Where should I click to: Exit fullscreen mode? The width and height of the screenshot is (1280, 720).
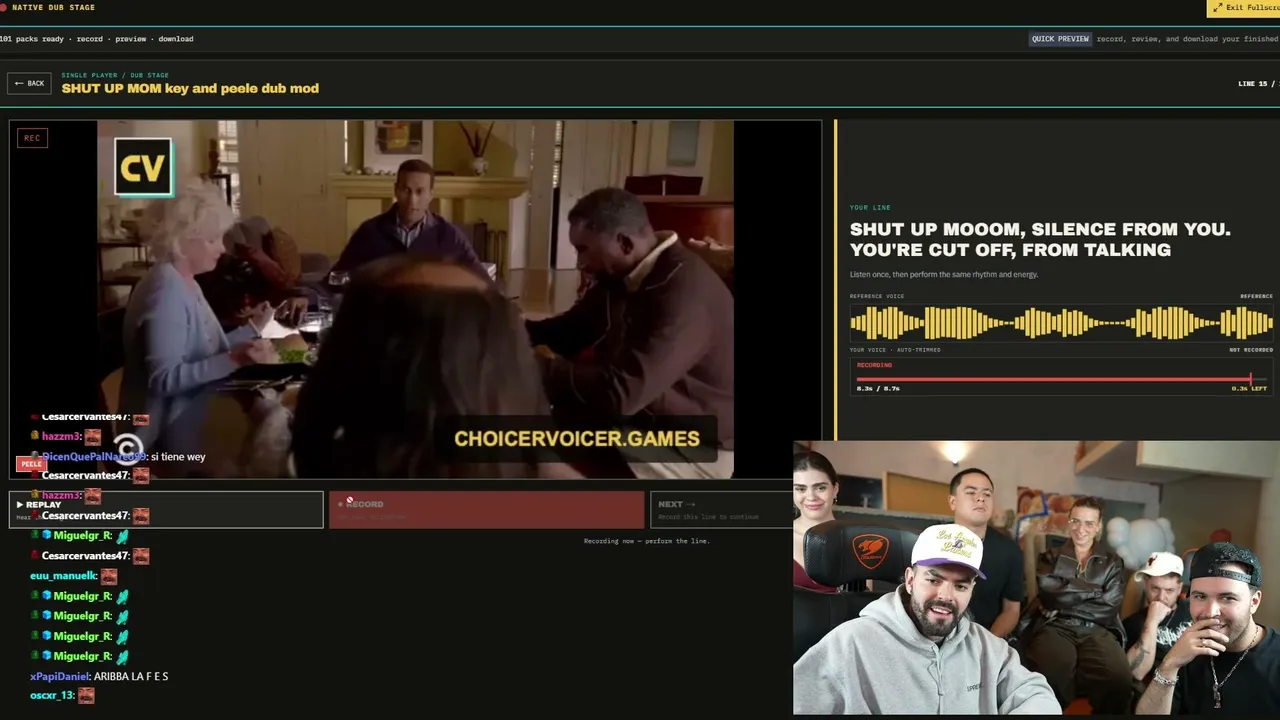point(1243,8)
